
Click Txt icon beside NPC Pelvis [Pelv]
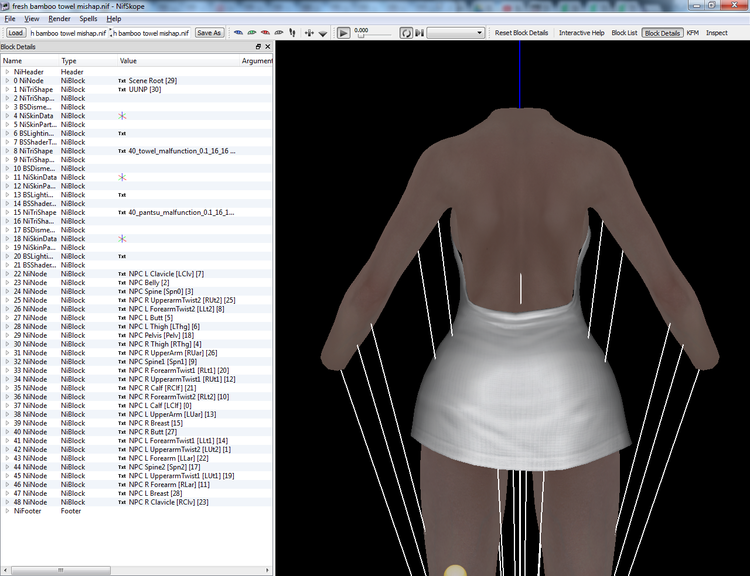(x=122, y=335)
